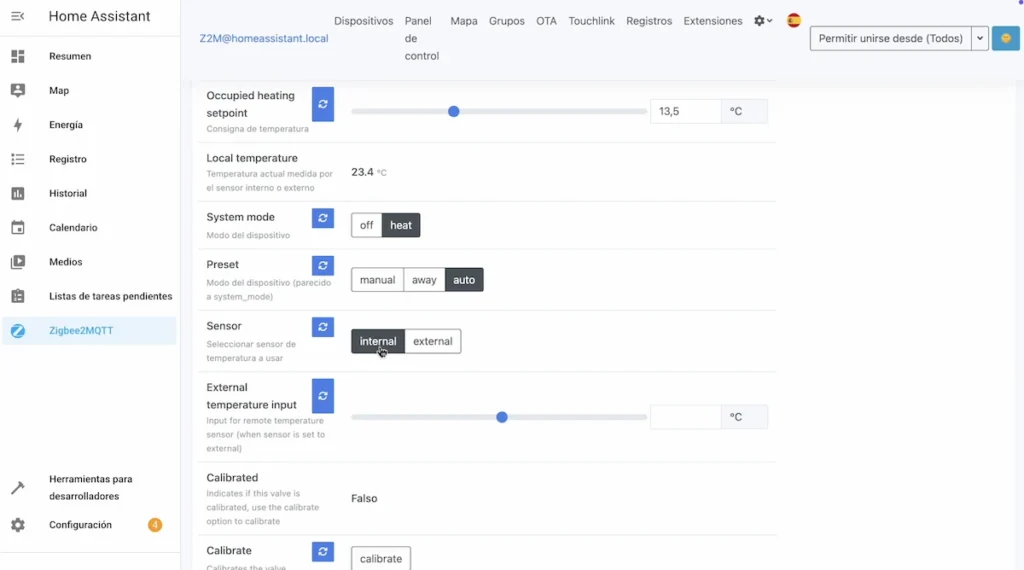The height and width of the screenshot is (570, 1024).
Task: Open the Configuración gear icon
Action: pyautogui.click(x=18, y=525)
